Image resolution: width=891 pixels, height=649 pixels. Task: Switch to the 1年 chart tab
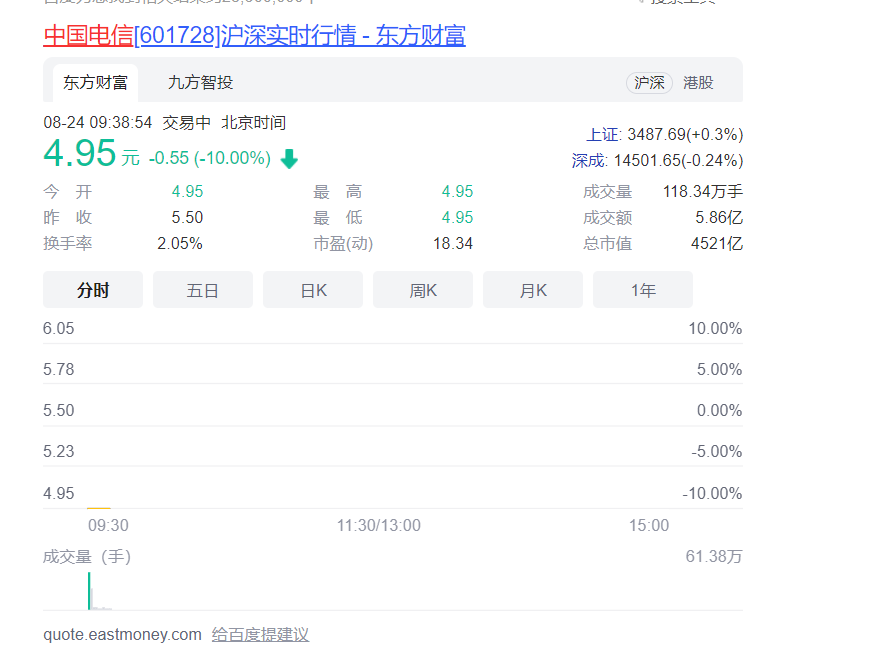click(x=643, y=290)
